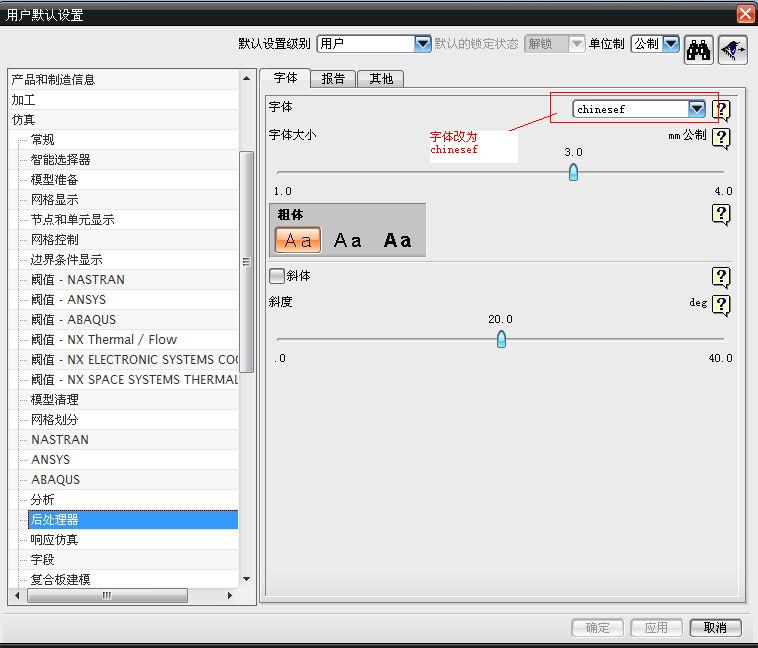Switch to the 报告 tab
758x648 pixels.
pos(333,78)
